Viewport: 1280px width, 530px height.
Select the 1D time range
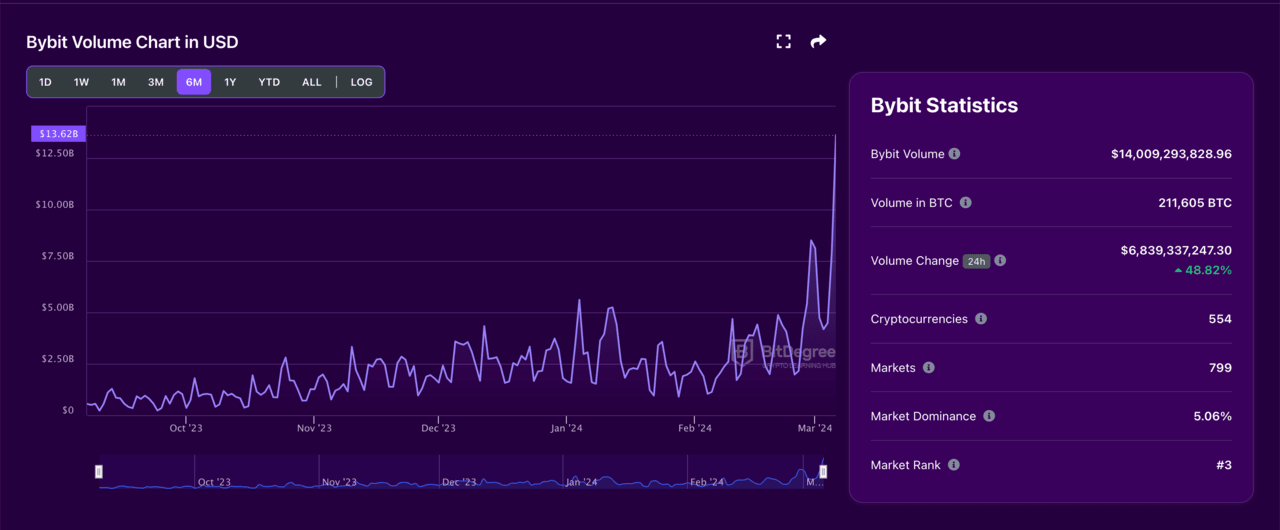point(45,82)
